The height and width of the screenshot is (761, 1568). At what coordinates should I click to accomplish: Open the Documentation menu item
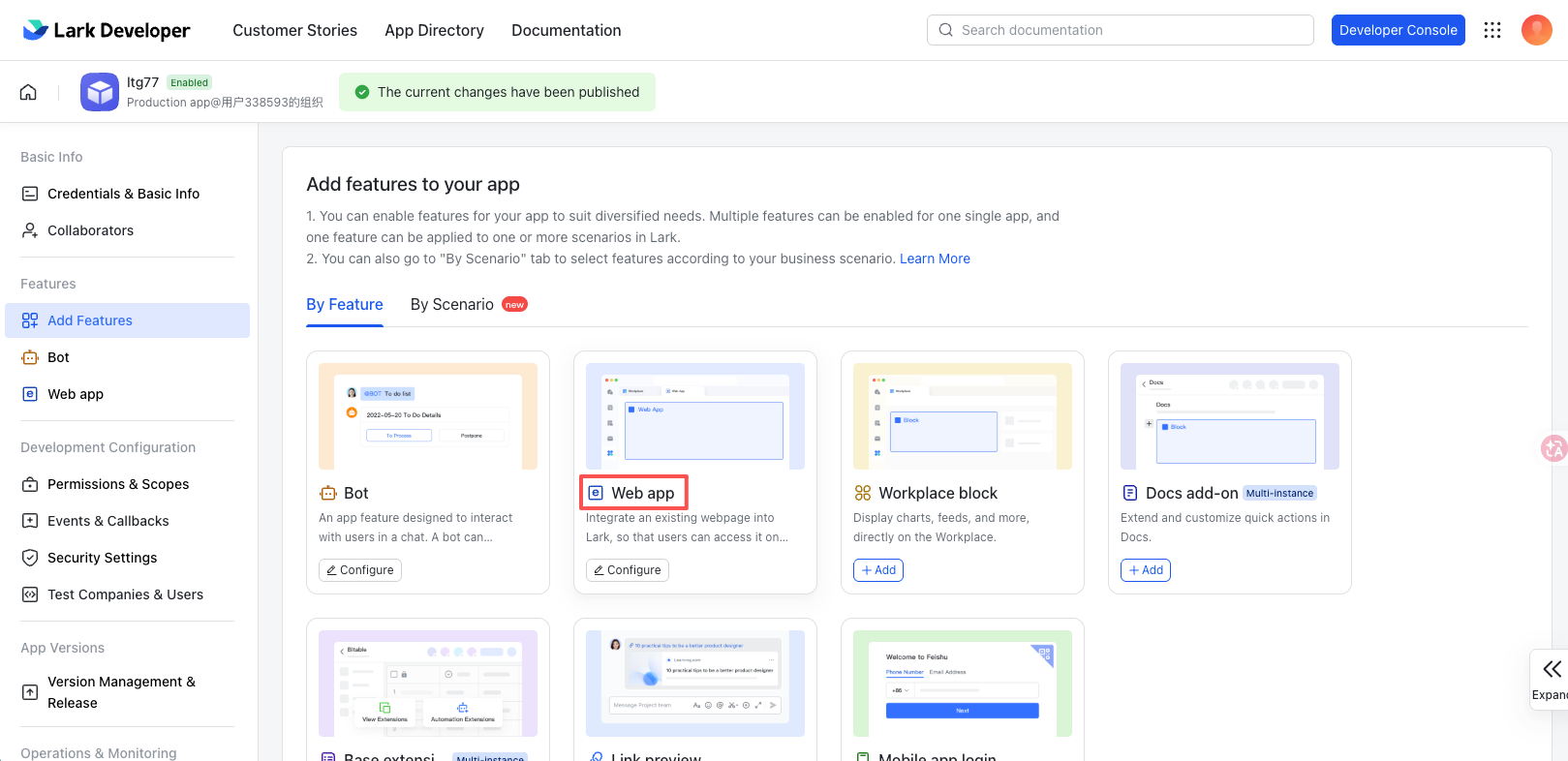coord(566,30)
